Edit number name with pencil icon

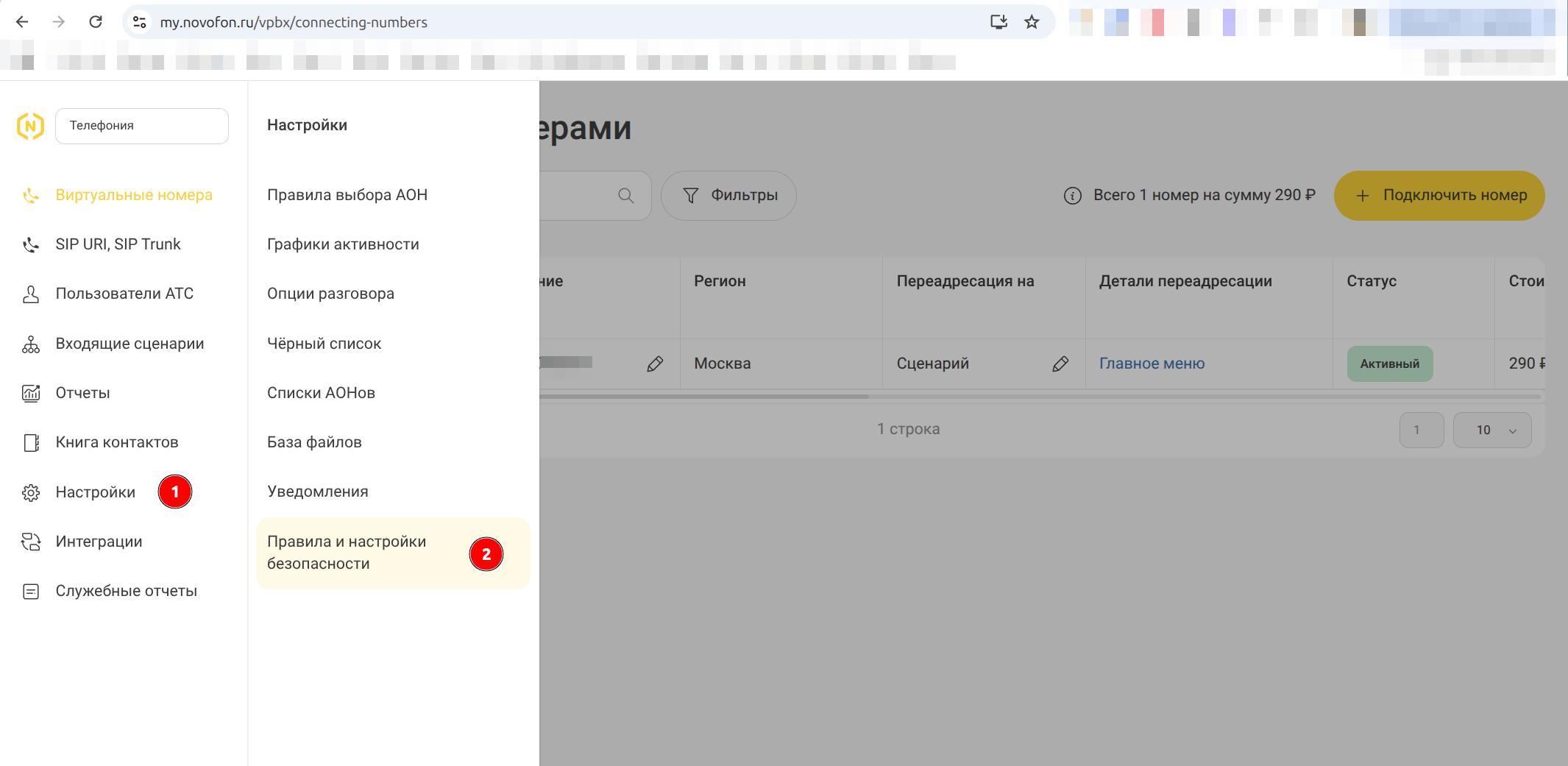pyautogui.click(x=655, y=364)
